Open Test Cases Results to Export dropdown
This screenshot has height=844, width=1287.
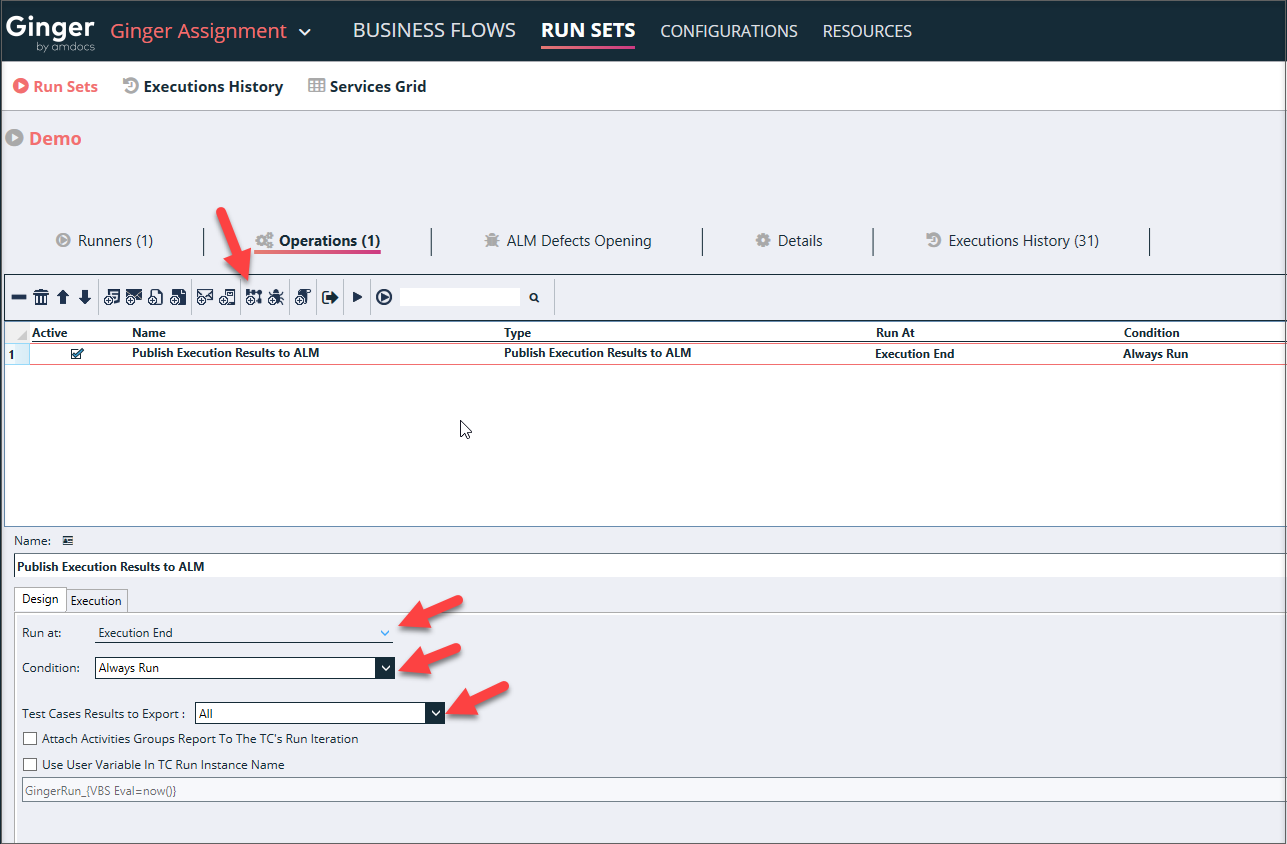[x=435, y=713]
